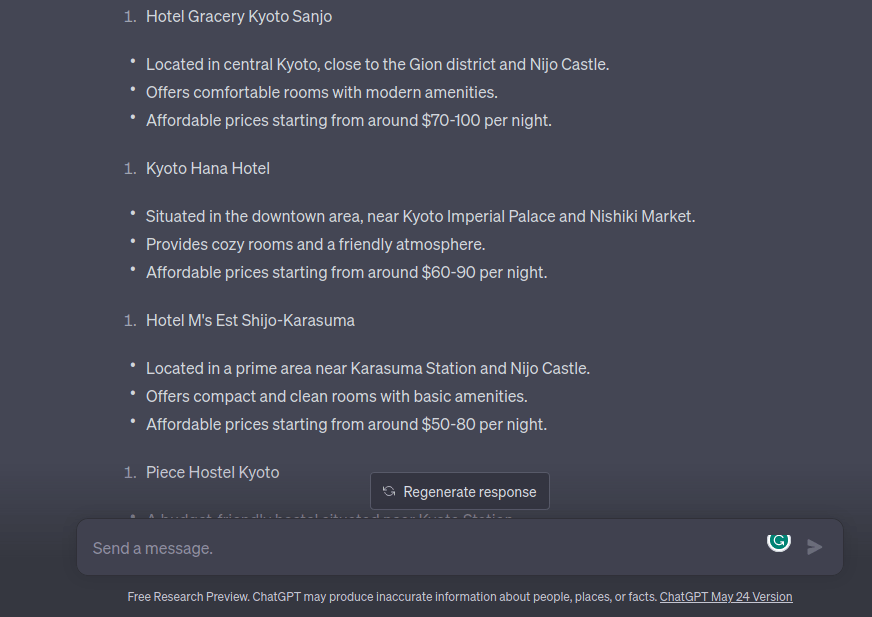
Task: Click the Free Research Preview disclaimer text
Action: click(392, 597)
